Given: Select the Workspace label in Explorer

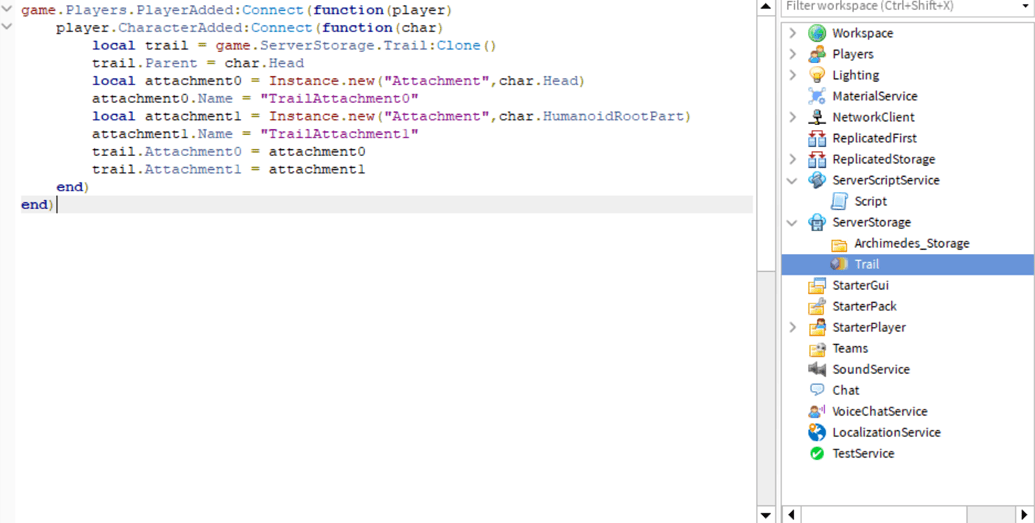Looking at the screenshot, I should click(862, 33).
